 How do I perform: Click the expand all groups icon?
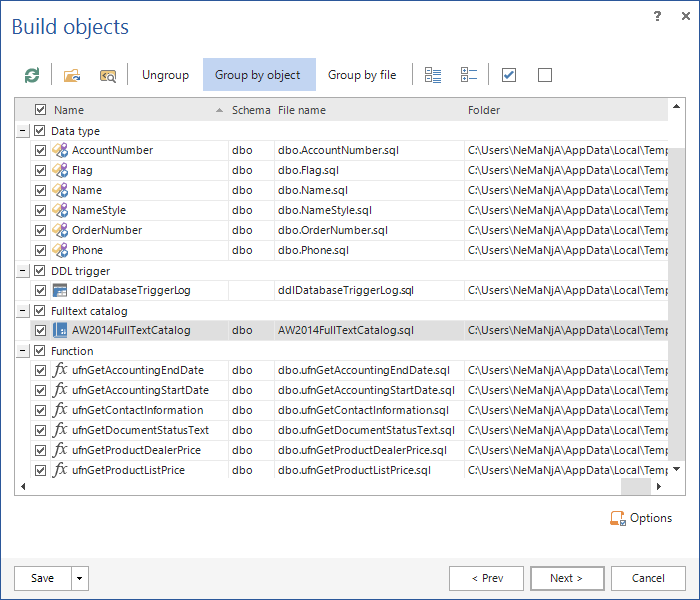click(433, 75)
